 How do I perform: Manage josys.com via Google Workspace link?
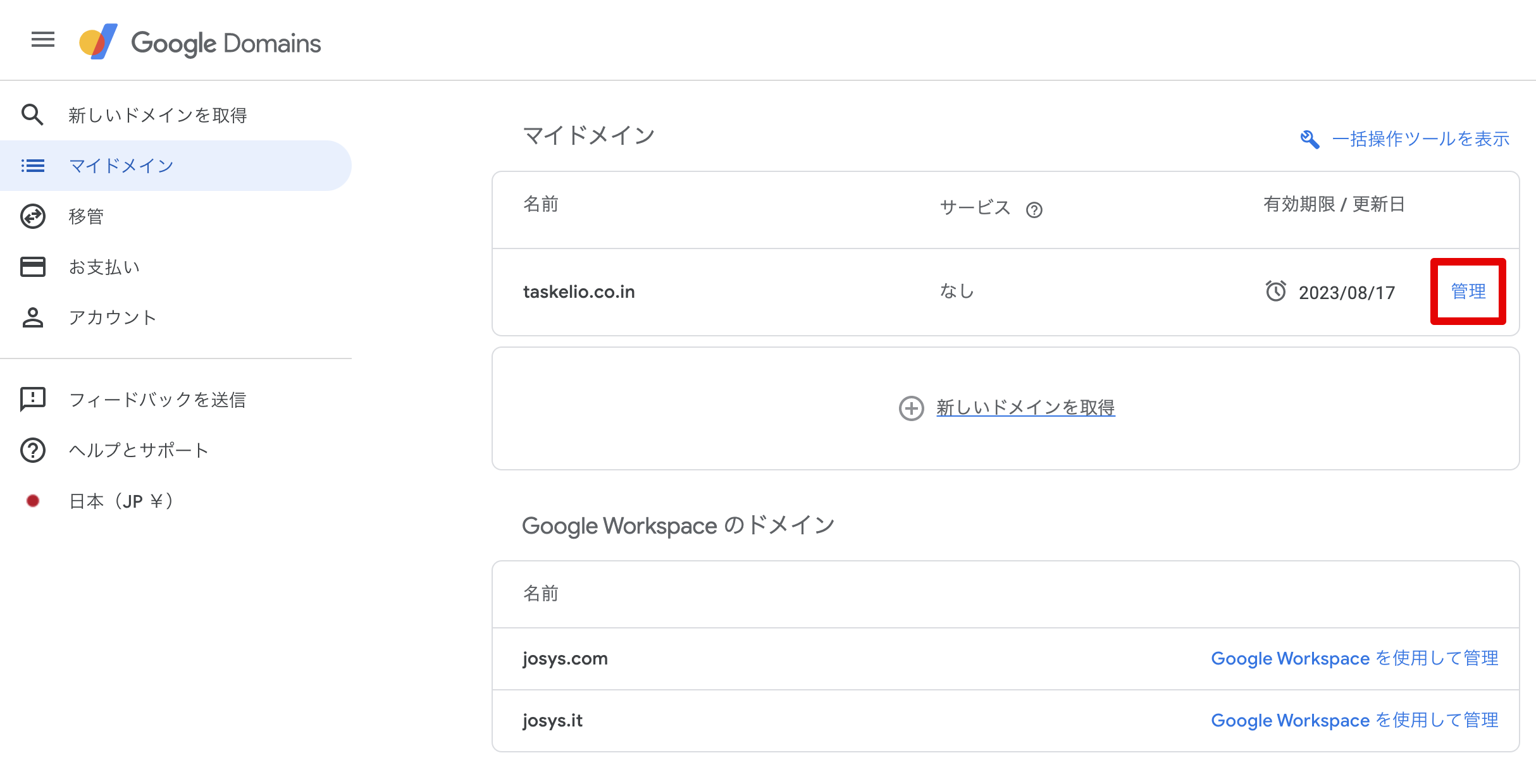[1354, 658]
